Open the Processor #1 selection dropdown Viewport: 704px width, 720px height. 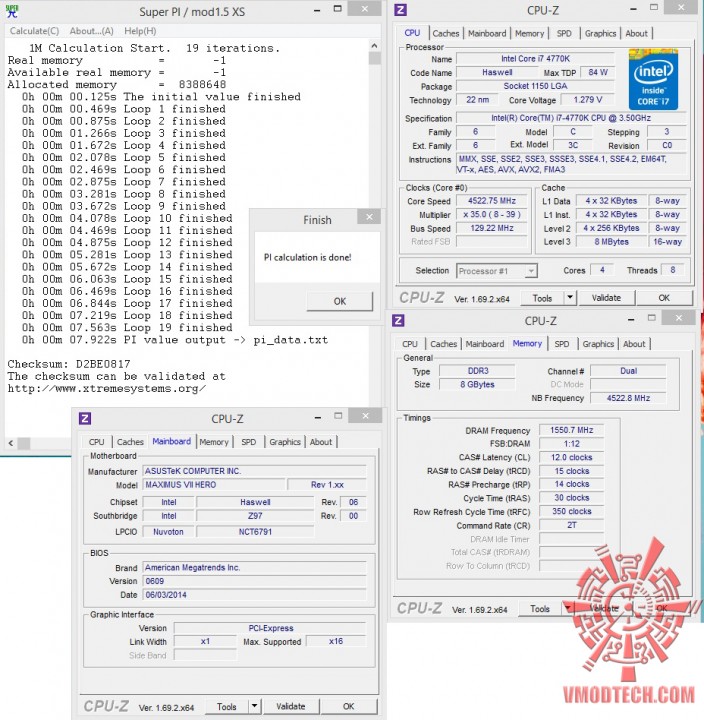496,271
